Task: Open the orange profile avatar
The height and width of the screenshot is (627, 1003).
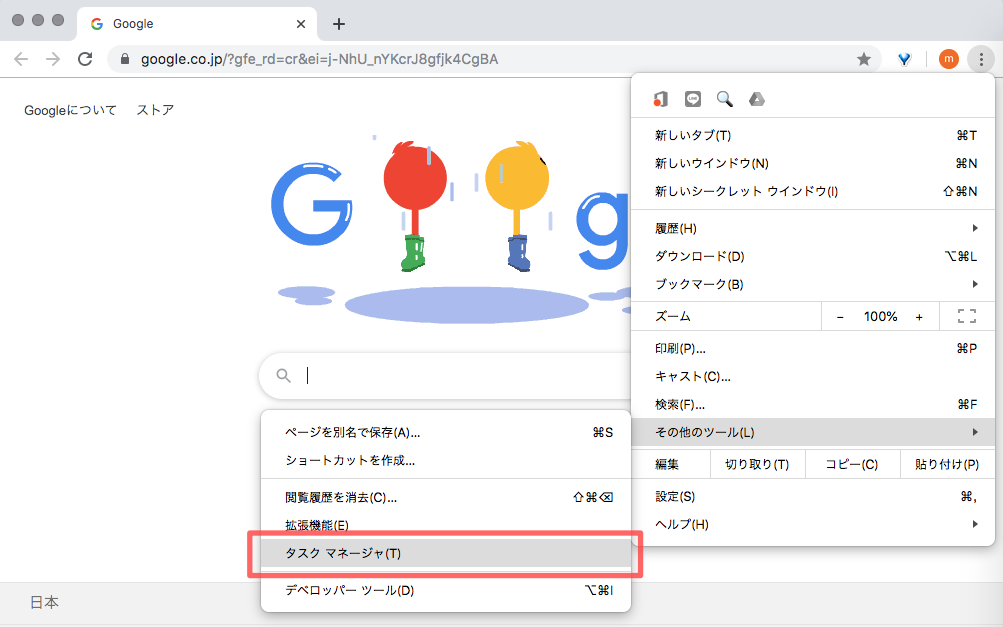Action: (x=949, y=60)
